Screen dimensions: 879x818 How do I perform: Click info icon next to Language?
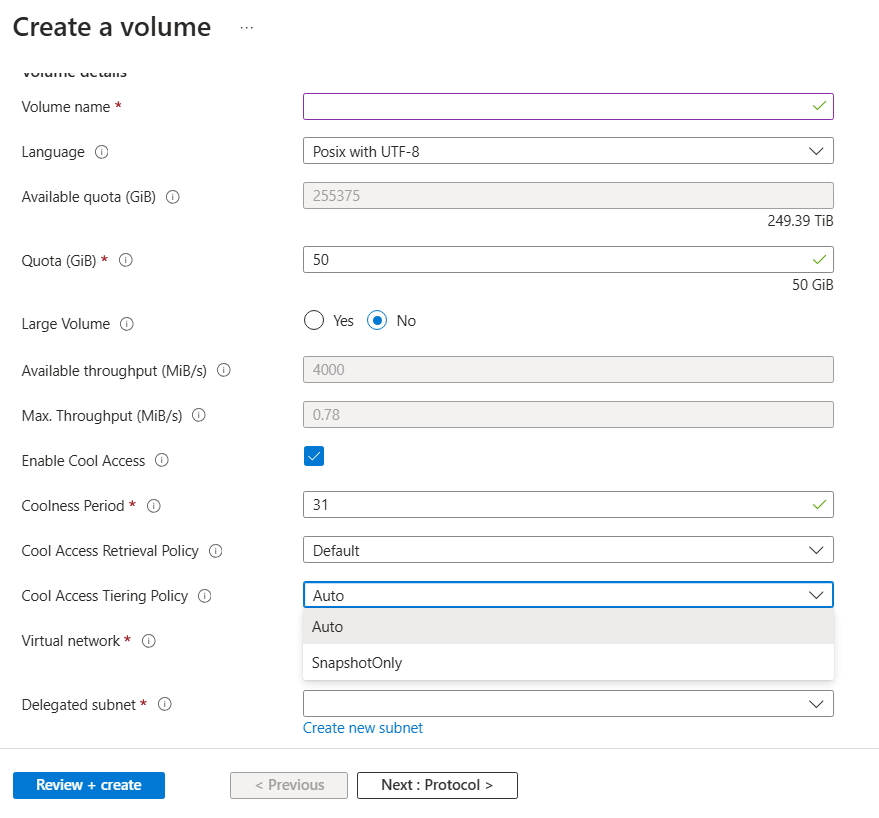tap(101, 152)
